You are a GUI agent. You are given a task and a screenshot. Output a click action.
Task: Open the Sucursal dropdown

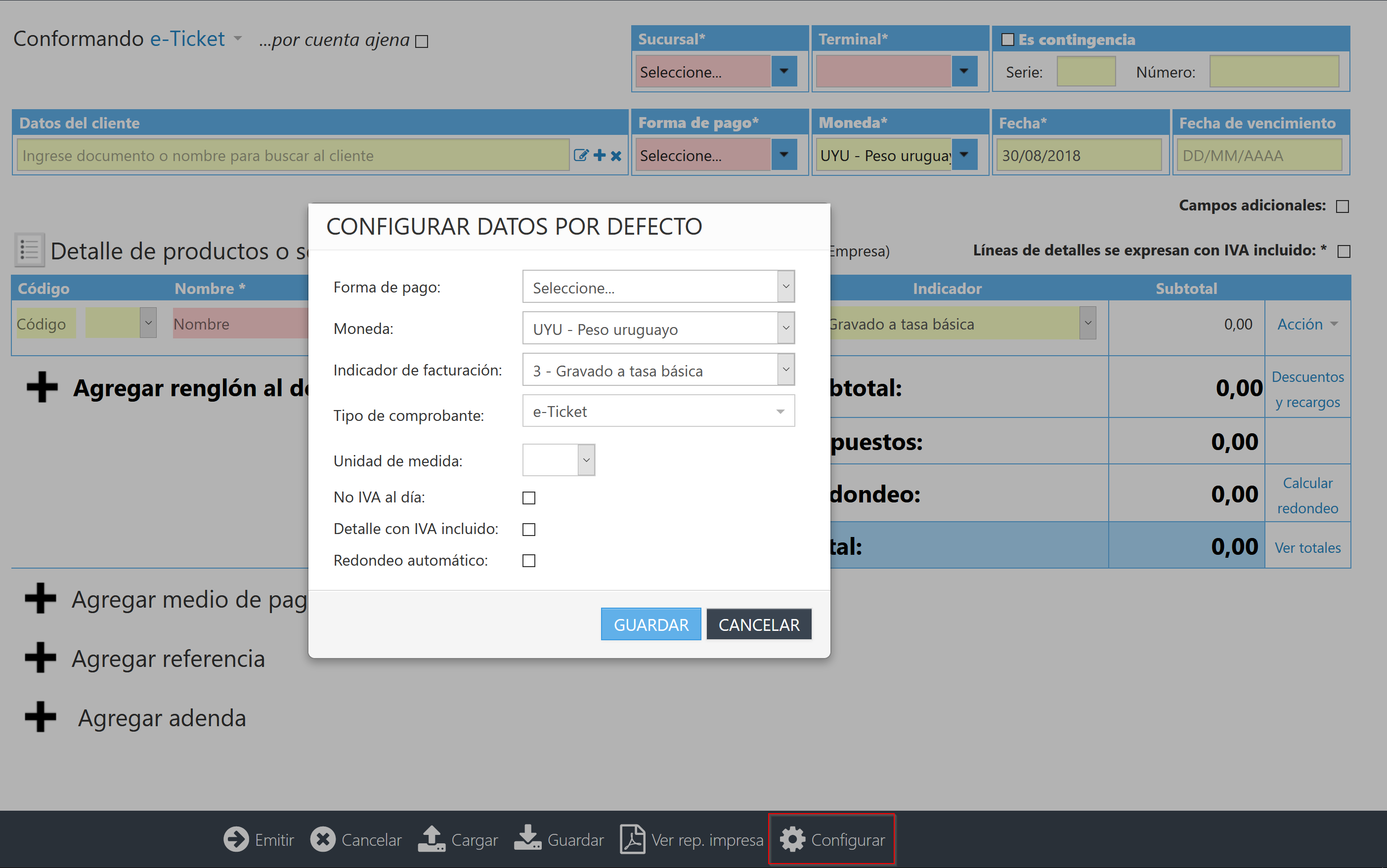pos(784,71)
